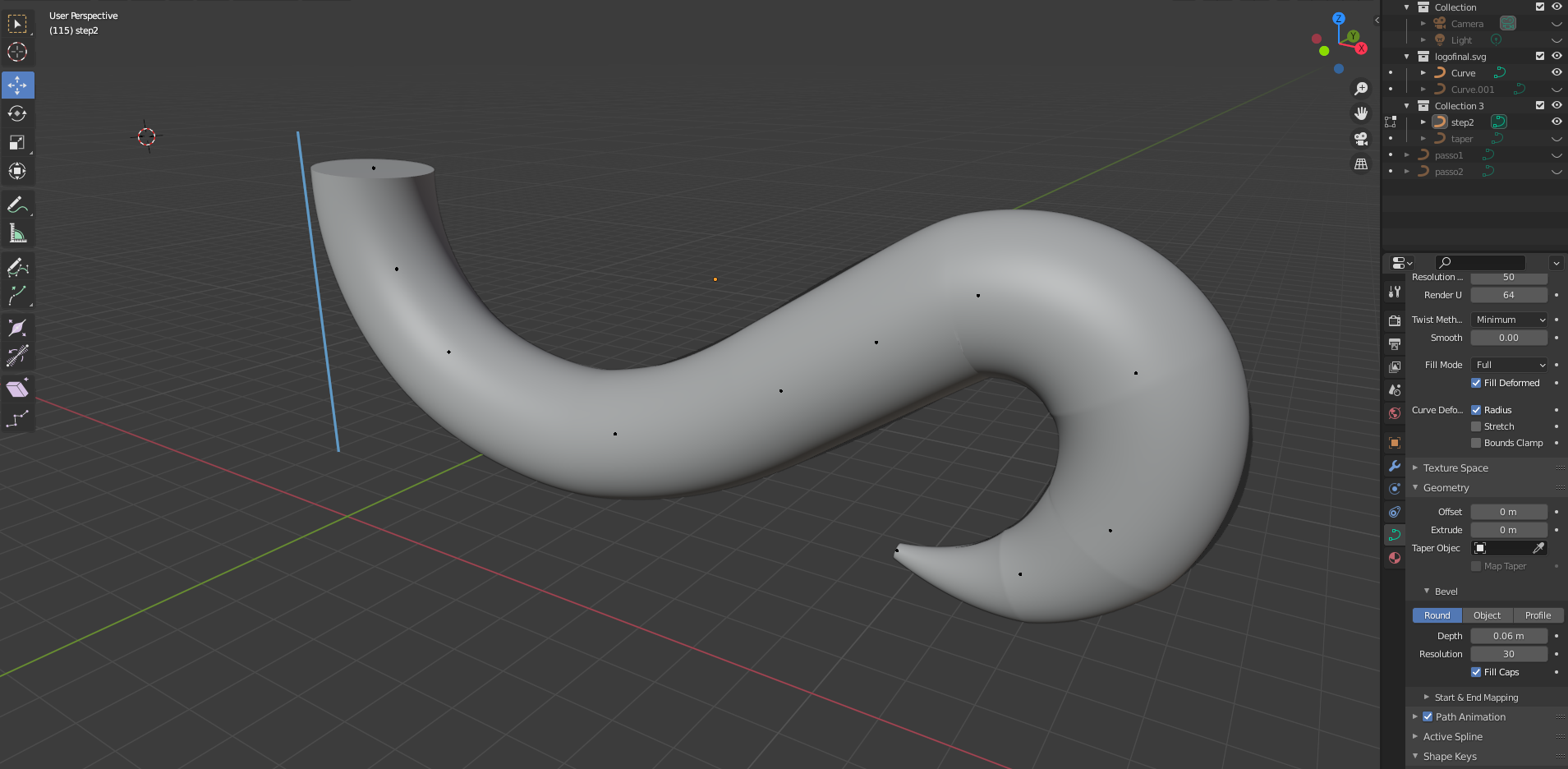Set bevel mode to Profile
This screenshot has width=1568, height=769.
click(1538, 615)
